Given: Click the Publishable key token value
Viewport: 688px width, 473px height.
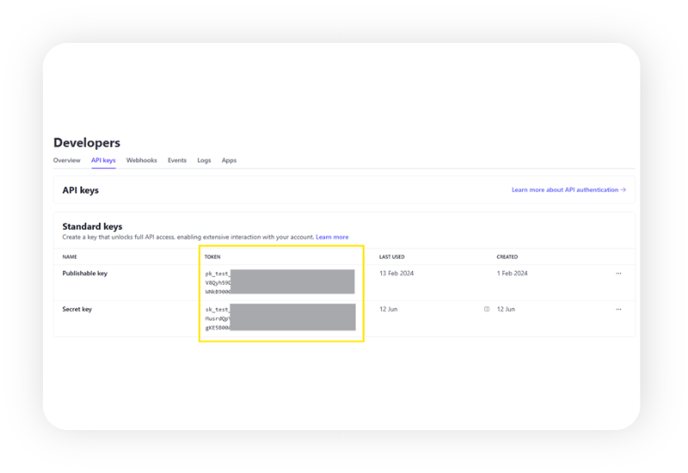Looking at the screenshot, I should [280, 282].
